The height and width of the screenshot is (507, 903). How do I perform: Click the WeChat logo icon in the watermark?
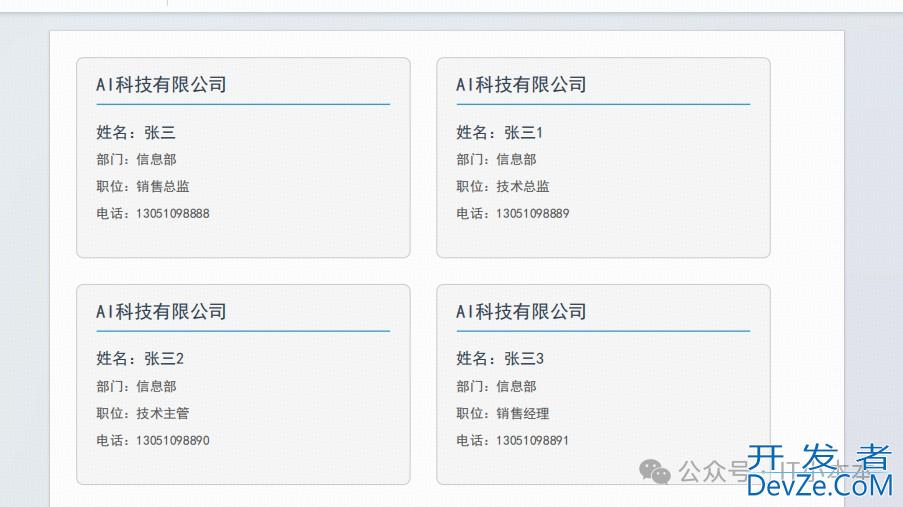(x=655, y=471)
